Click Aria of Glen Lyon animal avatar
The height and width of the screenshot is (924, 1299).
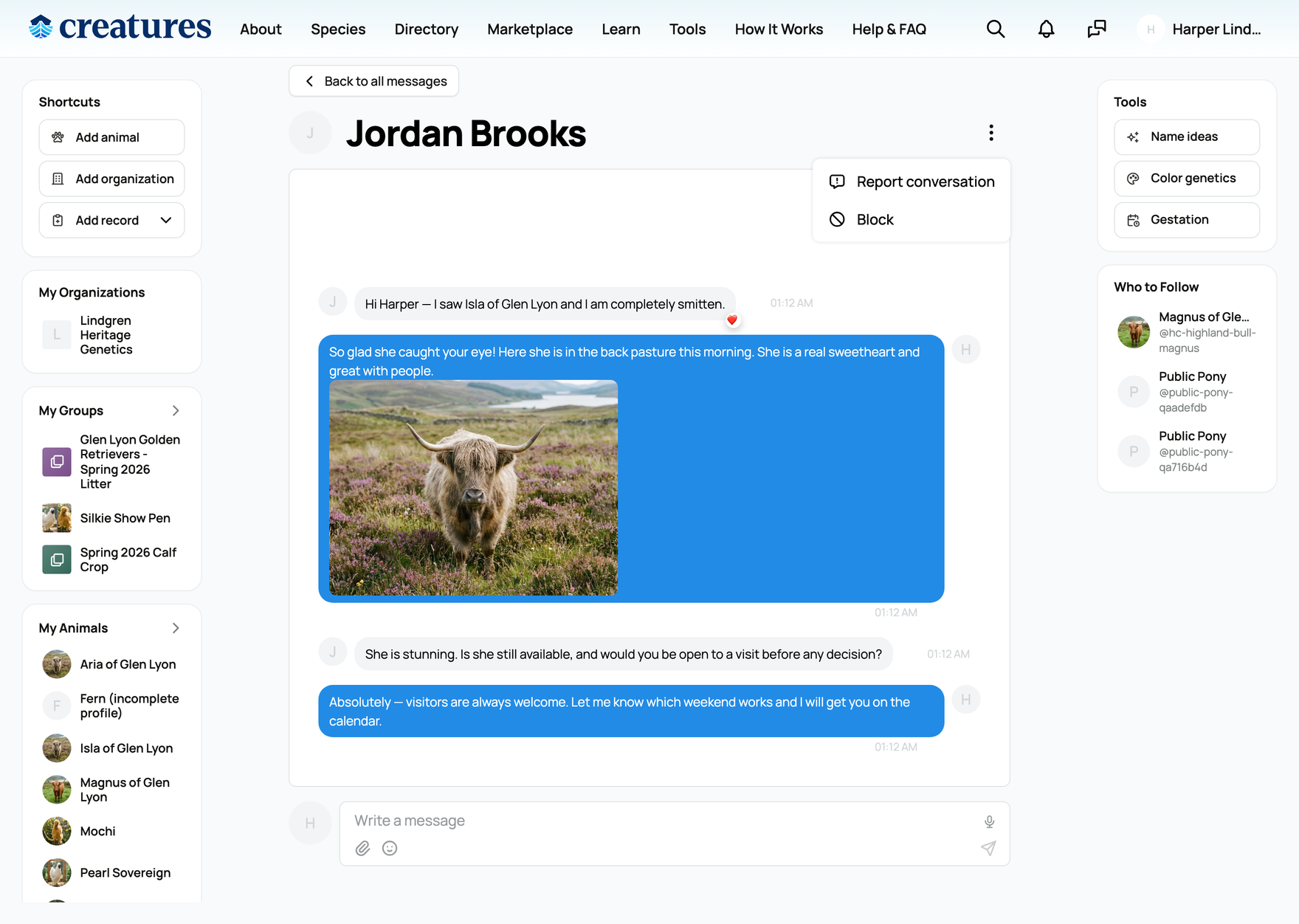(x=57, y=664)
